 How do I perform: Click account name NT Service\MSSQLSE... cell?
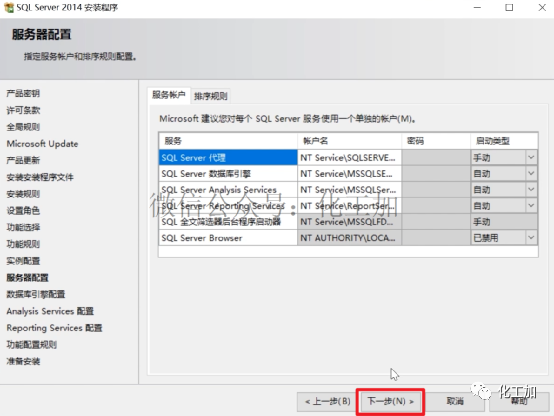tap(349, 174)
